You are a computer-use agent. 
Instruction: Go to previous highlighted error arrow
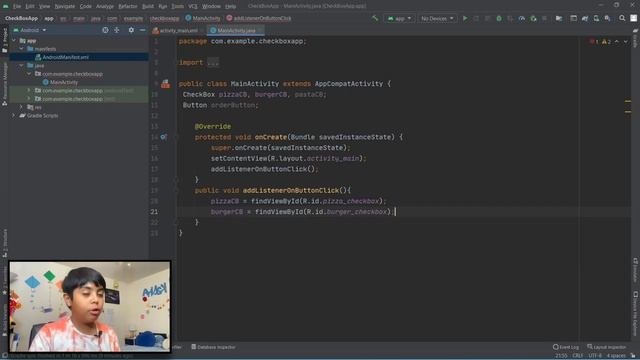(x=617, y=42)
